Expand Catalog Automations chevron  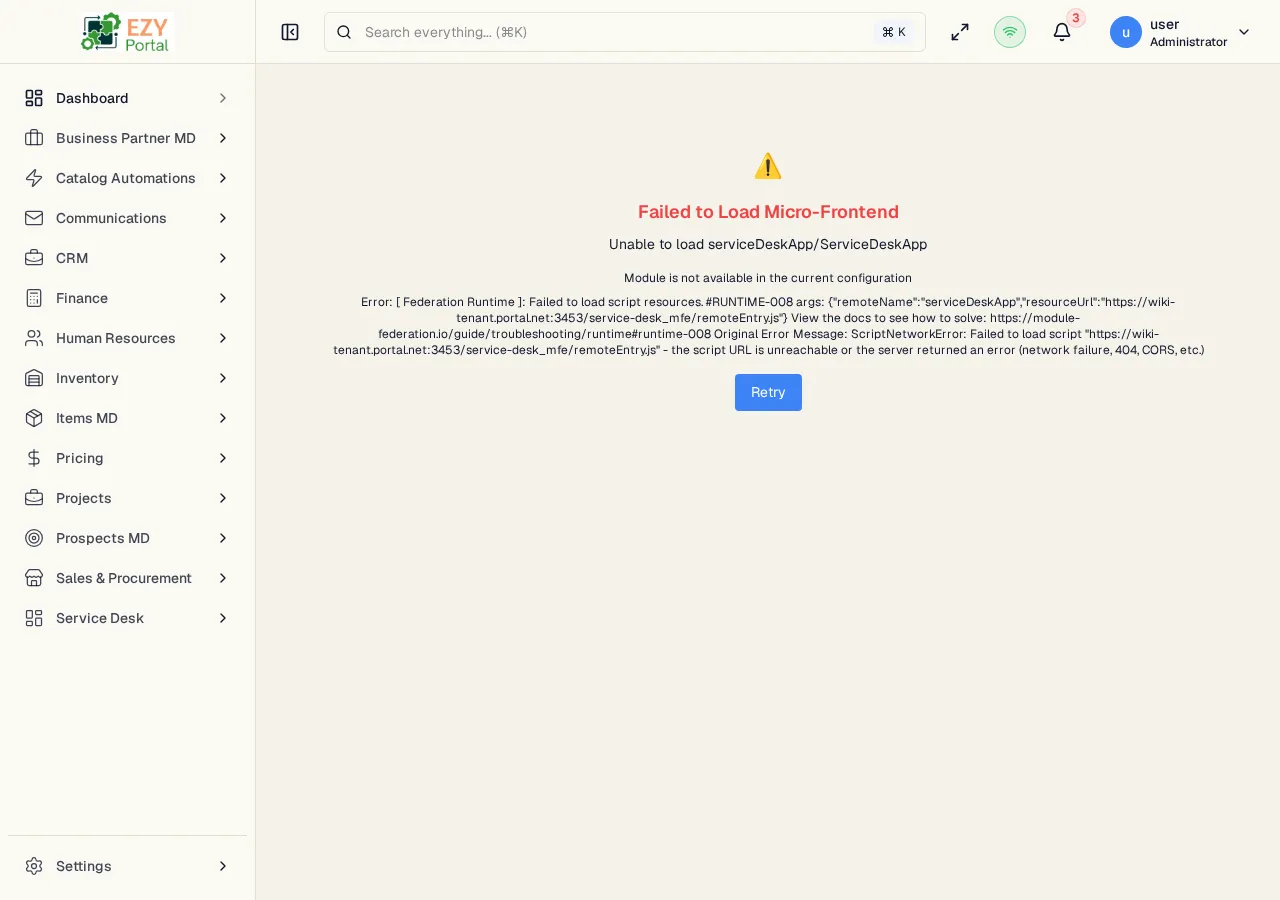click(x=223, y=178)
